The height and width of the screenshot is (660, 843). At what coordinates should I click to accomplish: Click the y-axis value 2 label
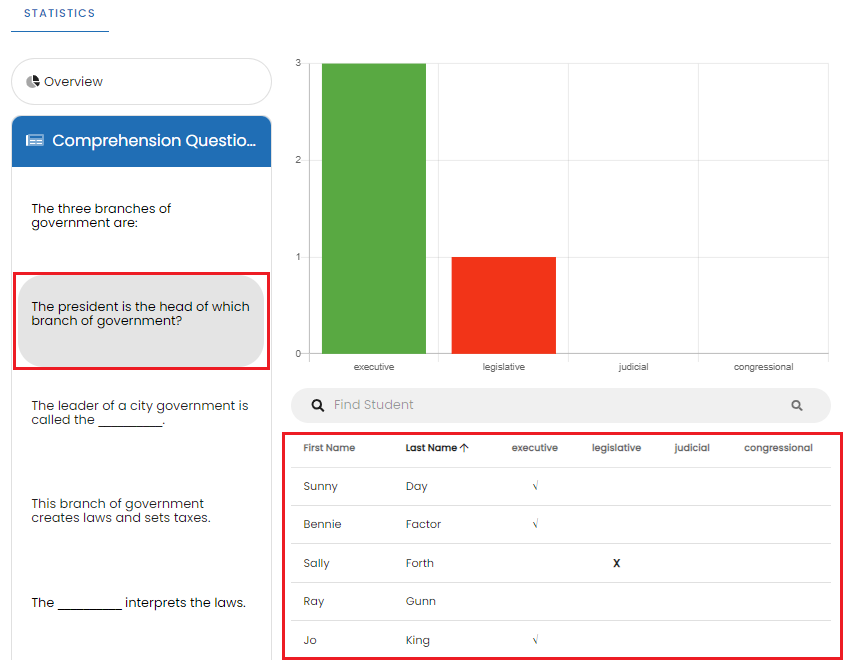coord(298,160)
